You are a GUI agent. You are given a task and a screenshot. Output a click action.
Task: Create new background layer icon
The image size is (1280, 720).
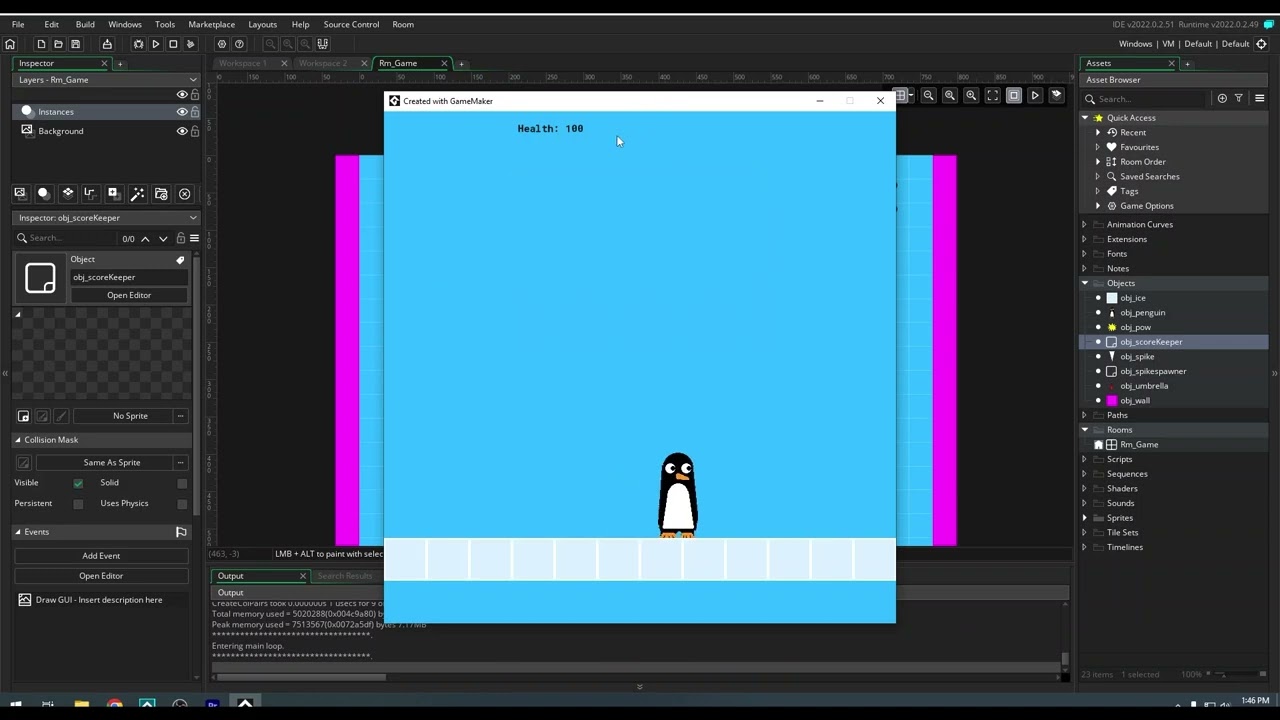(x=20, y=193)
